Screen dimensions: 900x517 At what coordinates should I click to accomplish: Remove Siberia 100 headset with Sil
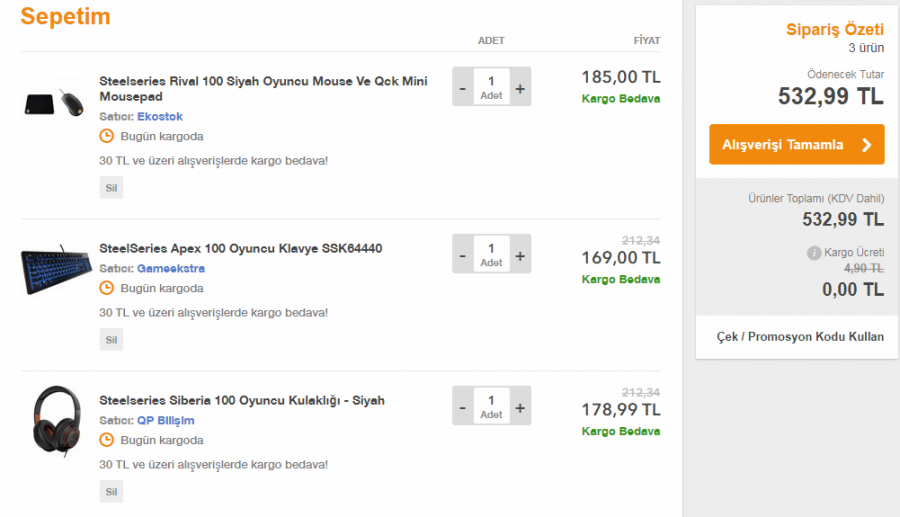click(111, 492)
